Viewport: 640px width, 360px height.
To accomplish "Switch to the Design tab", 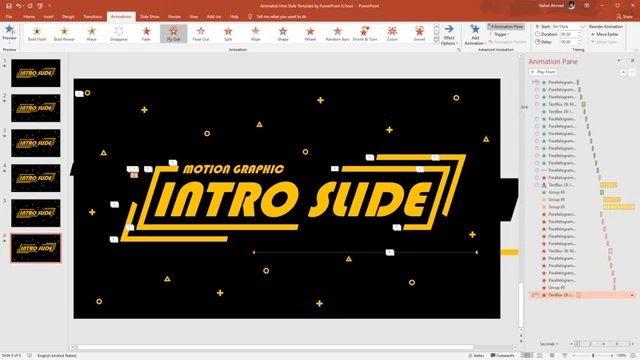I will pos(68,17).
